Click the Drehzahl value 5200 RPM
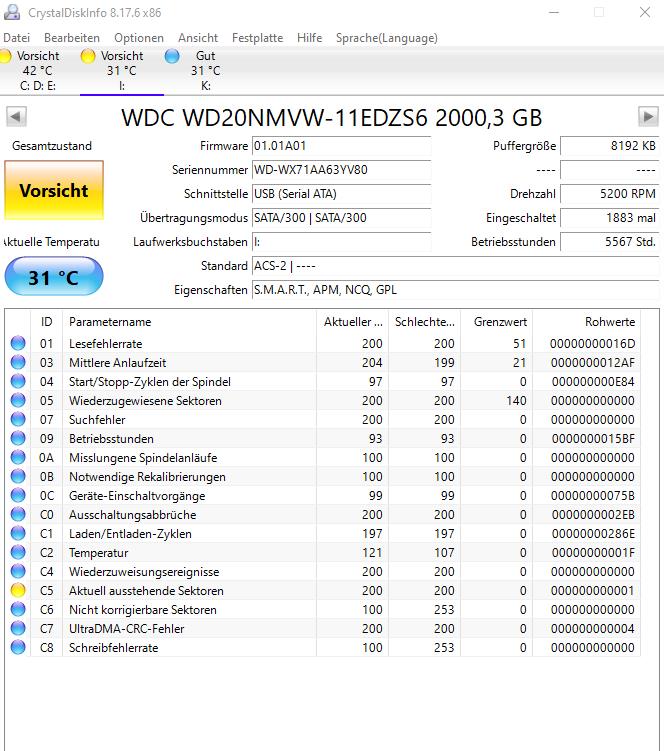The image size is (664, 751). 609,193
